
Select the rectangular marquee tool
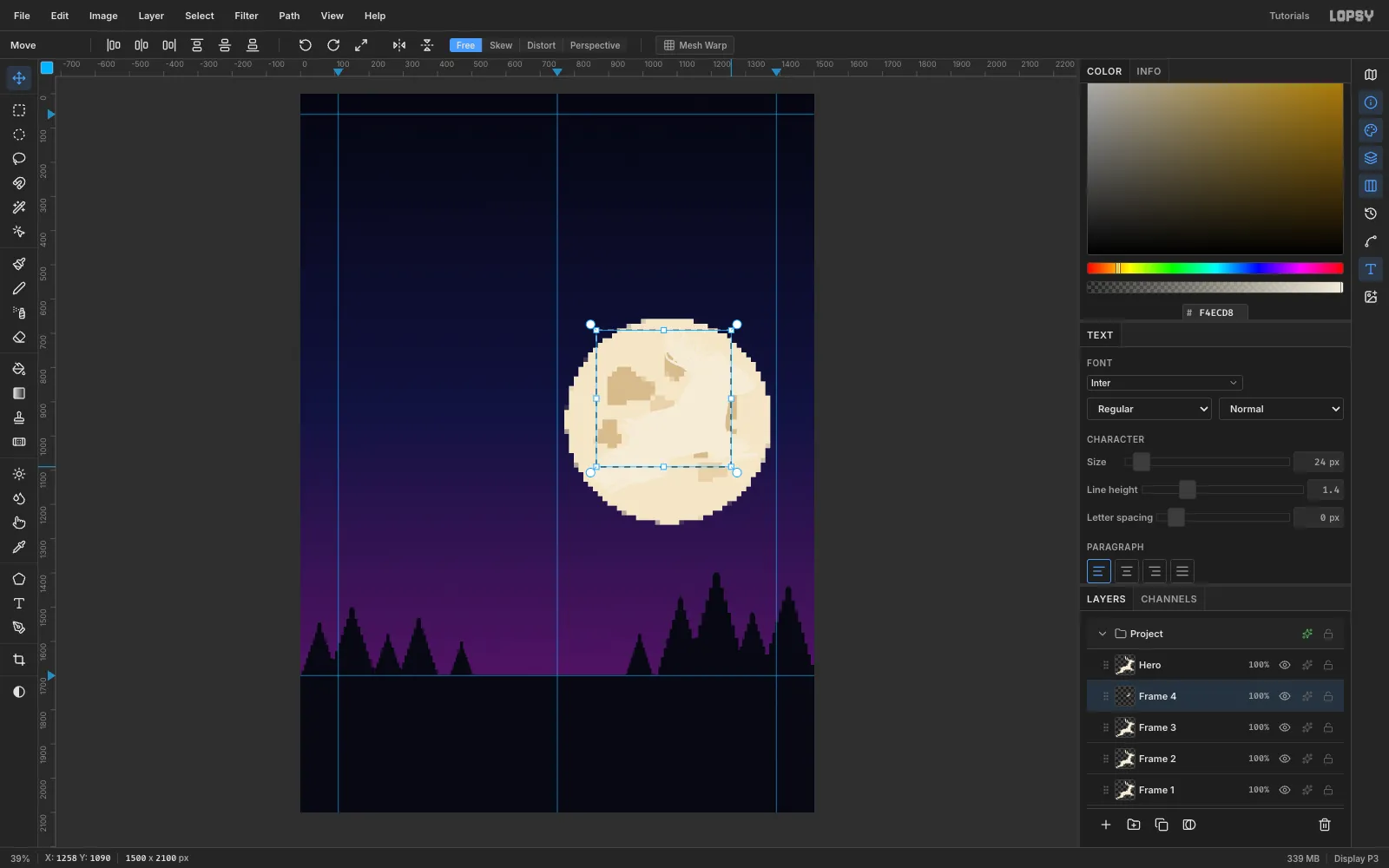tap(18, 110)
